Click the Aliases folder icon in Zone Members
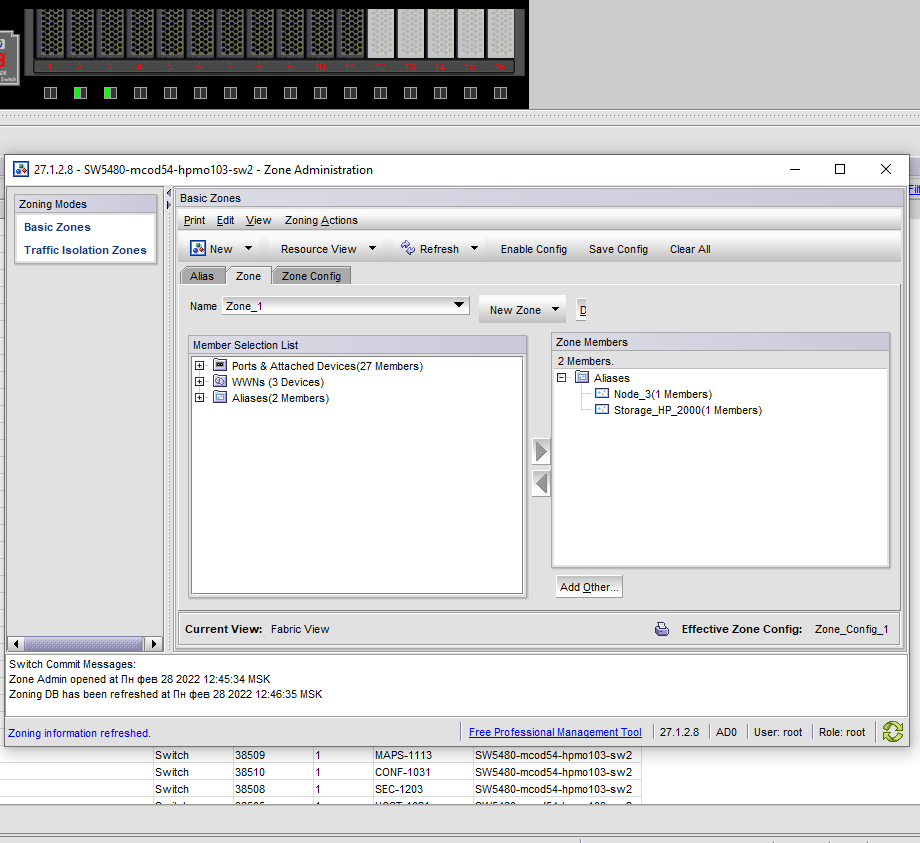 pyautogui.click(x=581, y=377)
